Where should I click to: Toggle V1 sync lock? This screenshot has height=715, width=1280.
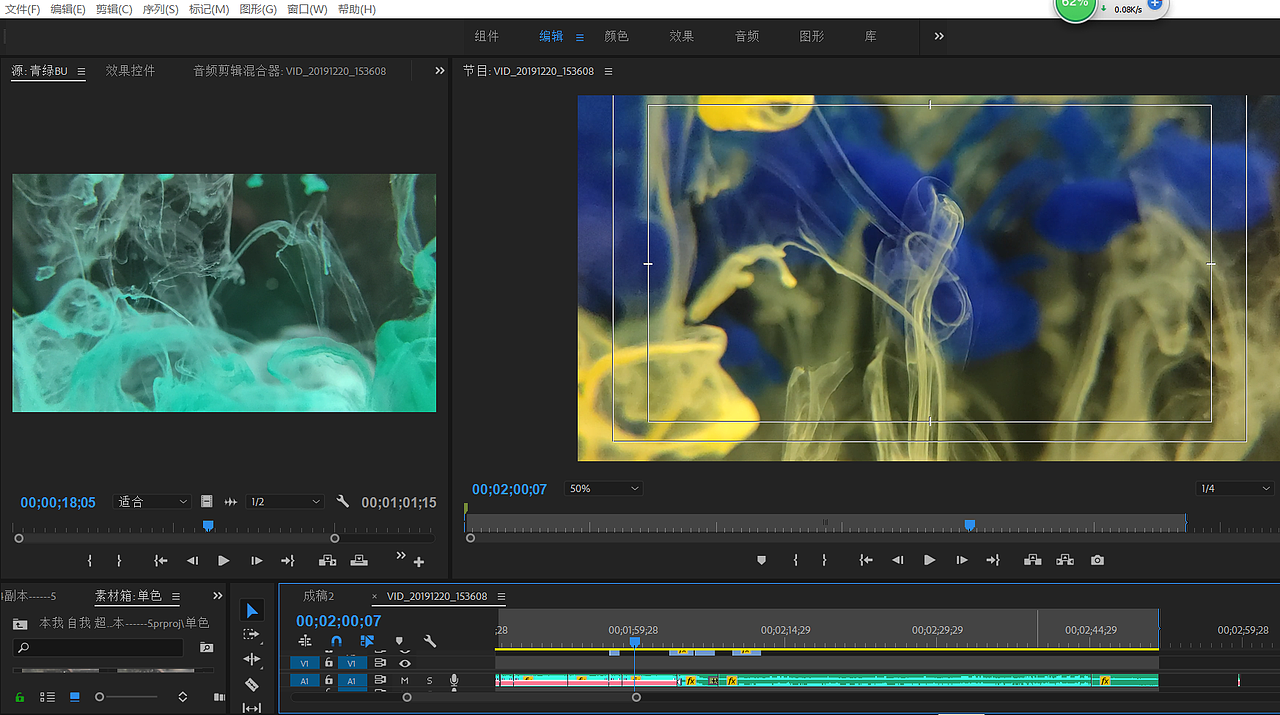380,662
